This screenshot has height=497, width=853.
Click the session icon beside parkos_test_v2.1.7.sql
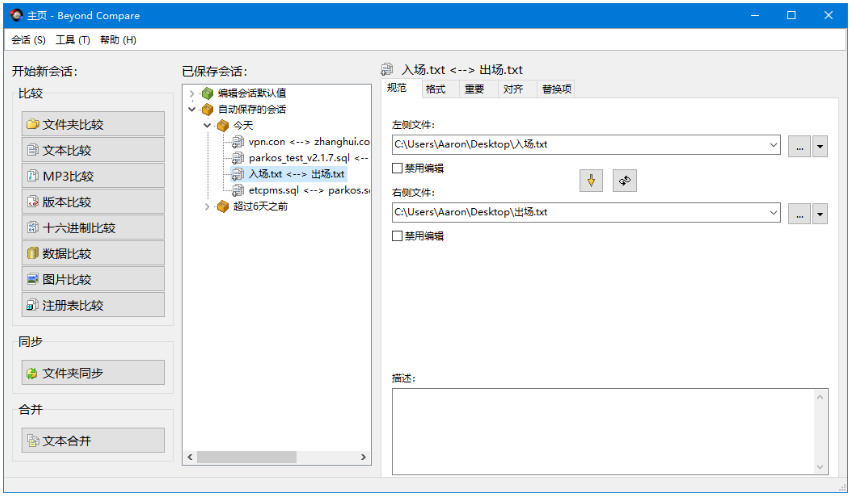tap(238, 158)
